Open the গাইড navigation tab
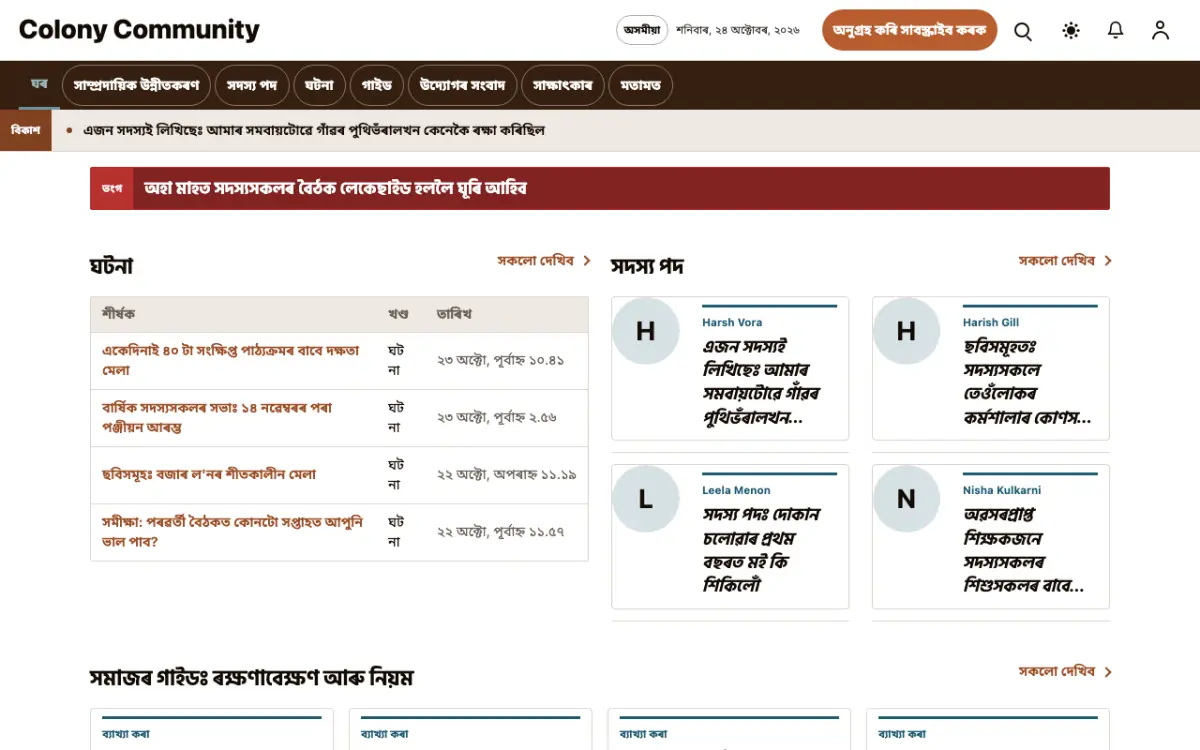 point(377,86)
